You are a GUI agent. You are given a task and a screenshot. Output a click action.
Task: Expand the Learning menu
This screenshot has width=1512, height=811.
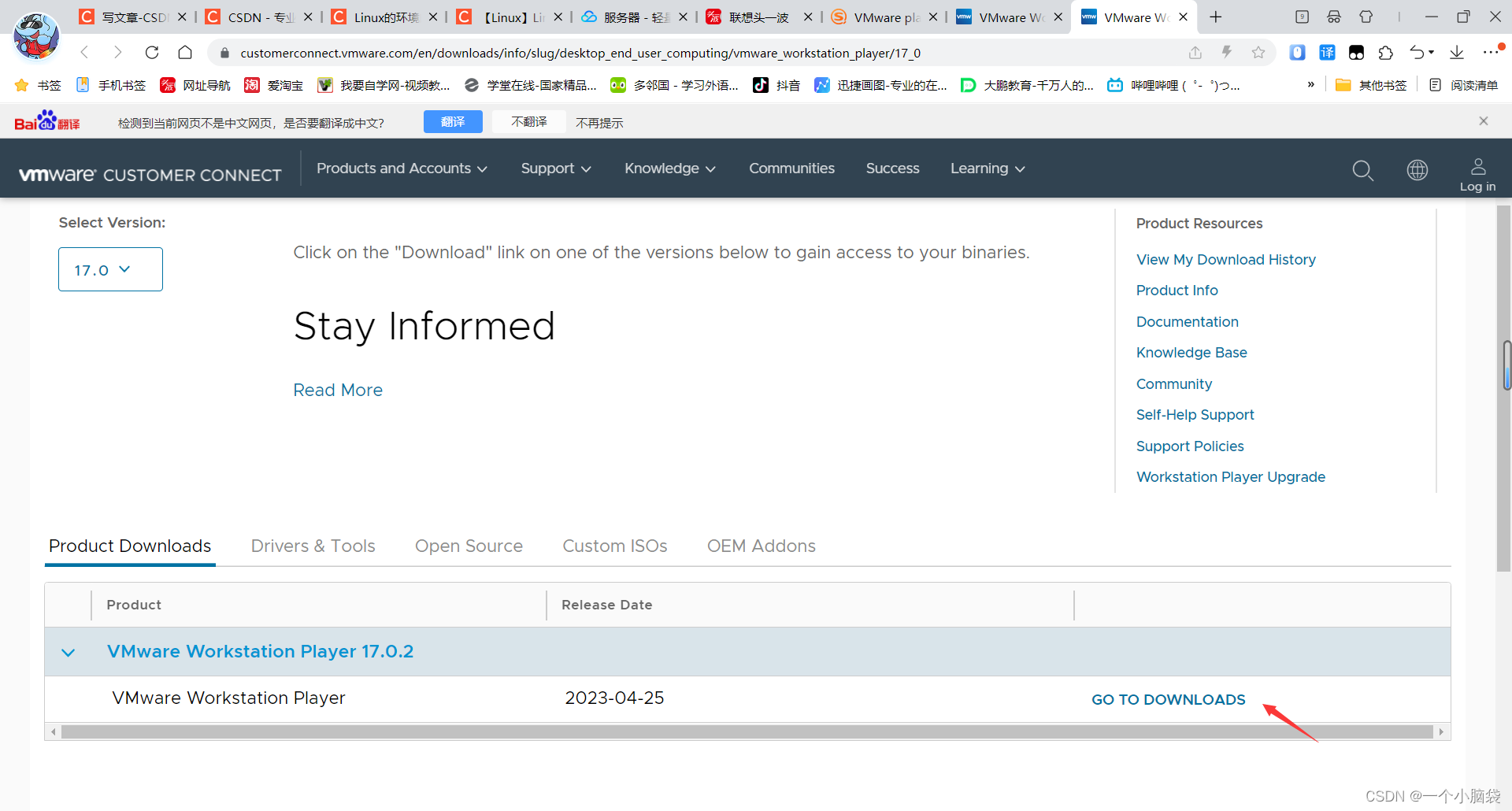pos(988,168)
